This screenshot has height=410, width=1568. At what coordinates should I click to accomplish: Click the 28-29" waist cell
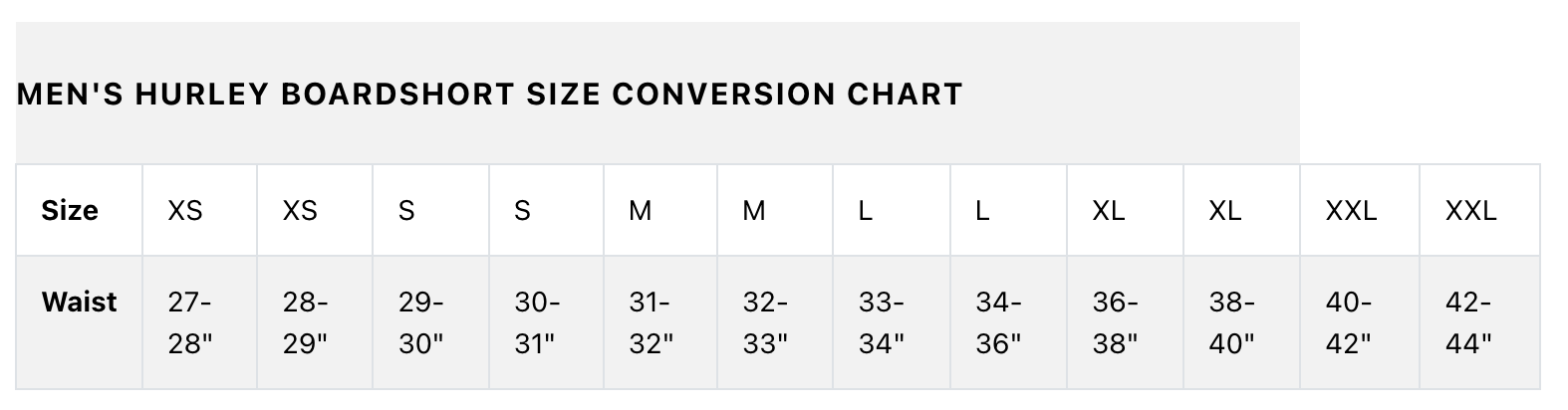click(315, 322)
